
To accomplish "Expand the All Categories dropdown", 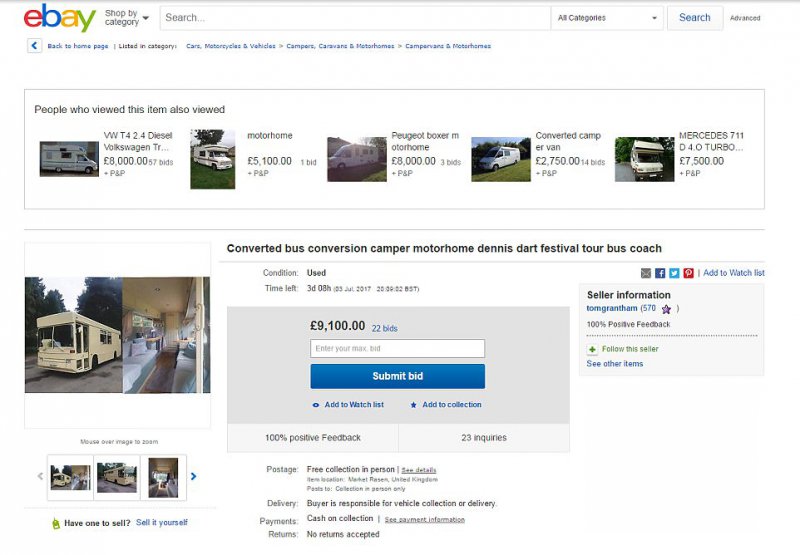I will tap(607, 18).
